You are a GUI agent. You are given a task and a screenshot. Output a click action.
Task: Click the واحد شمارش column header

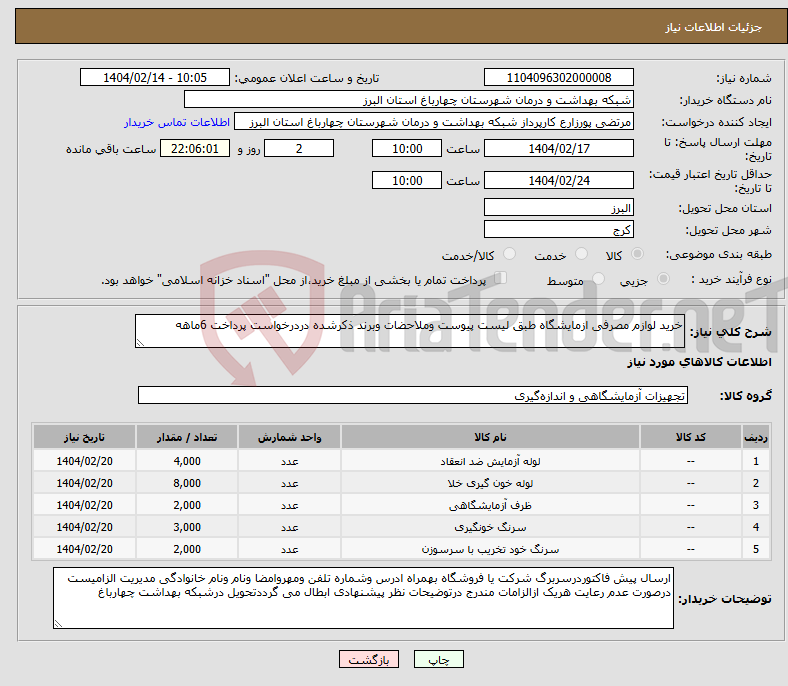[x=290, y=437]
